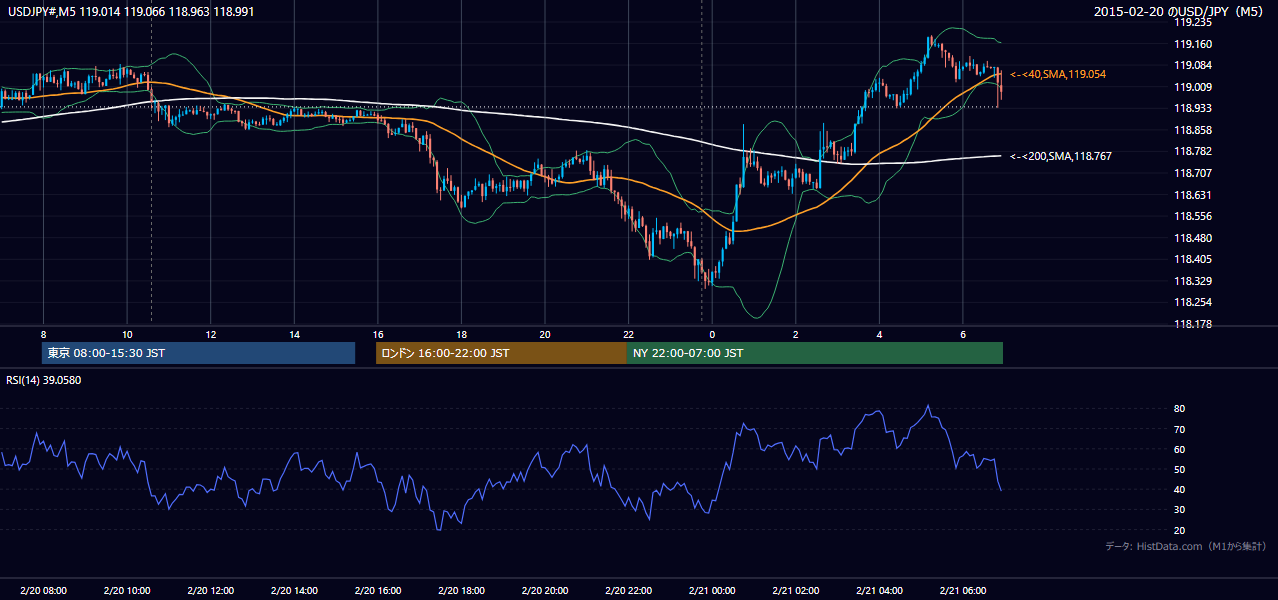Image resolution: width=1278 pixels, height=600 pixels.
Task: Click the 2/21 04:00 time label
Action: click(879, 590)
